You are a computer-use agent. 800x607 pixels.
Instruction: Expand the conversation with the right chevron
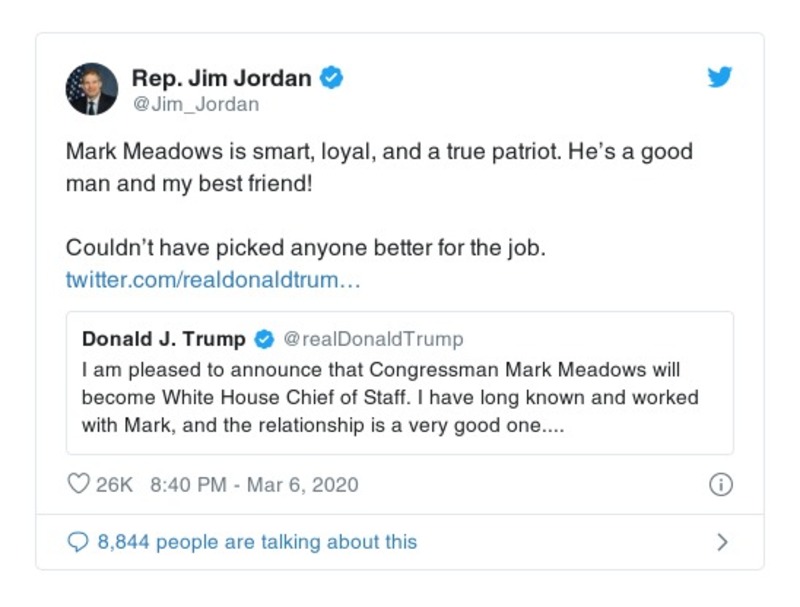pyautogui.click(x=722, y=542)
